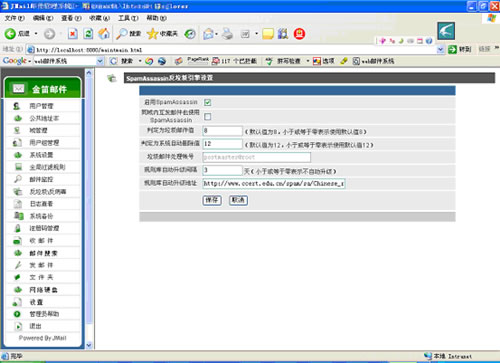Open the Back button history dropdown arrow
The height and width of the screenshot is (363, 500).
point(36,34)
